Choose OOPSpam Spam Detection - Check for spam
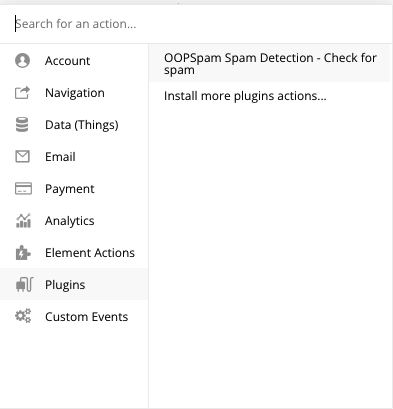This screenshot has width=393, height=409. 269,64
